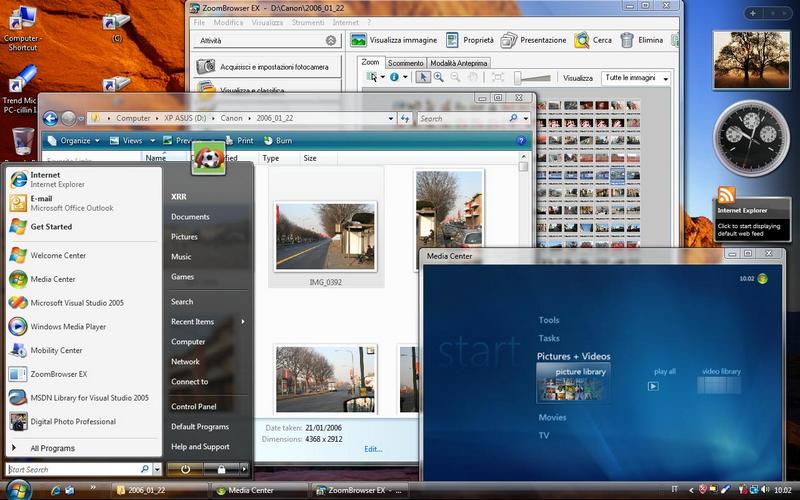This screenshot has height=500, width=800.
Task: Select the zoom-in magnifier tool
Action: pyautogui.click(x=439, y=77)
